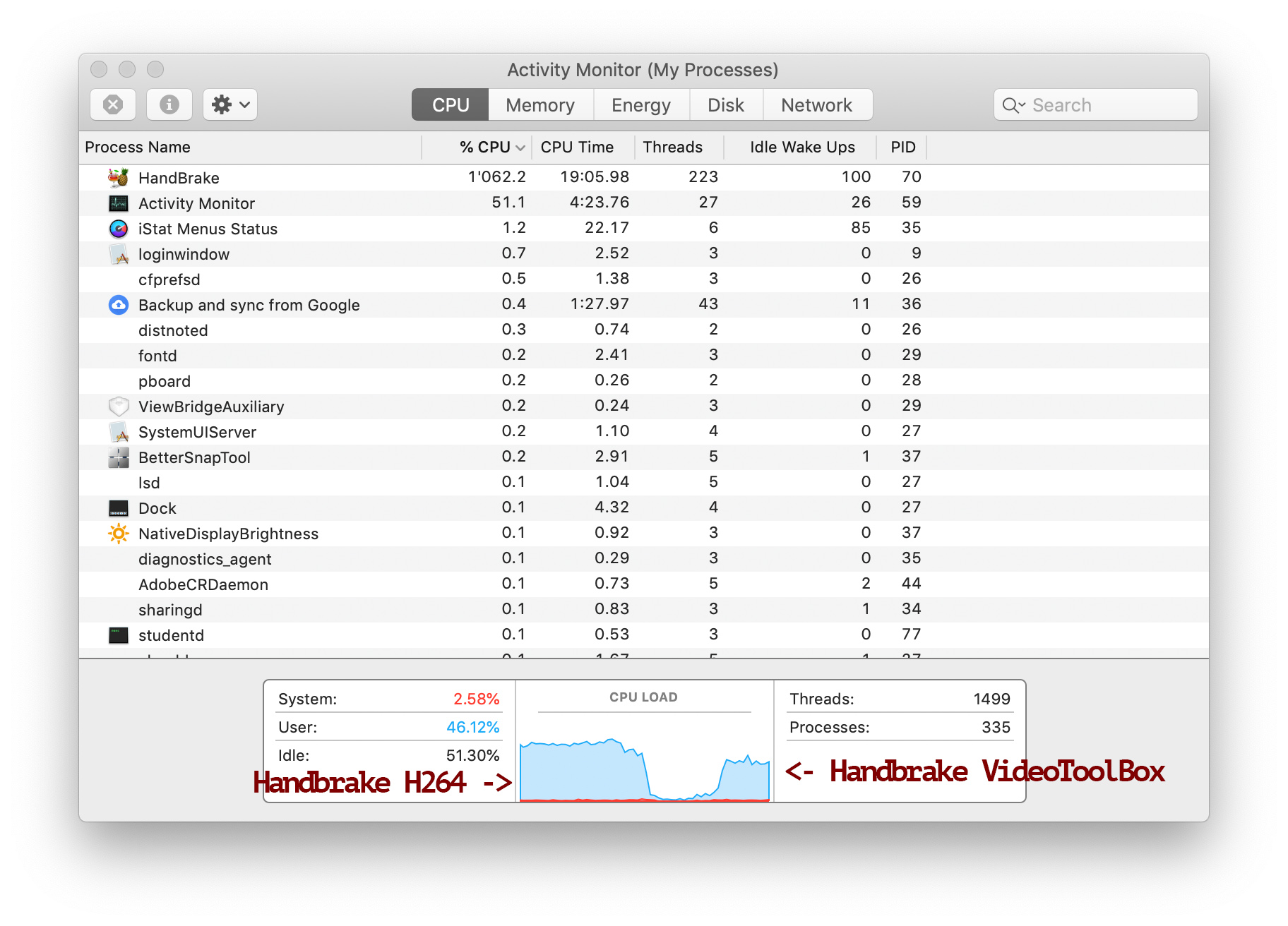This screenshot has width=1288, height=926.
Task: Select the sharingd process row
Action: (x=644, y=609)
